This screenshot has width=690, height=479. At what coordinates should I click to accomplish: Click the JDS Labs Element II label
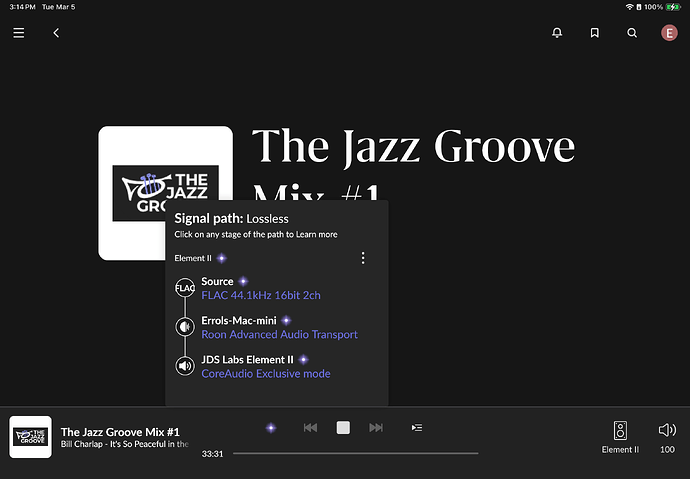pos(247,360)
